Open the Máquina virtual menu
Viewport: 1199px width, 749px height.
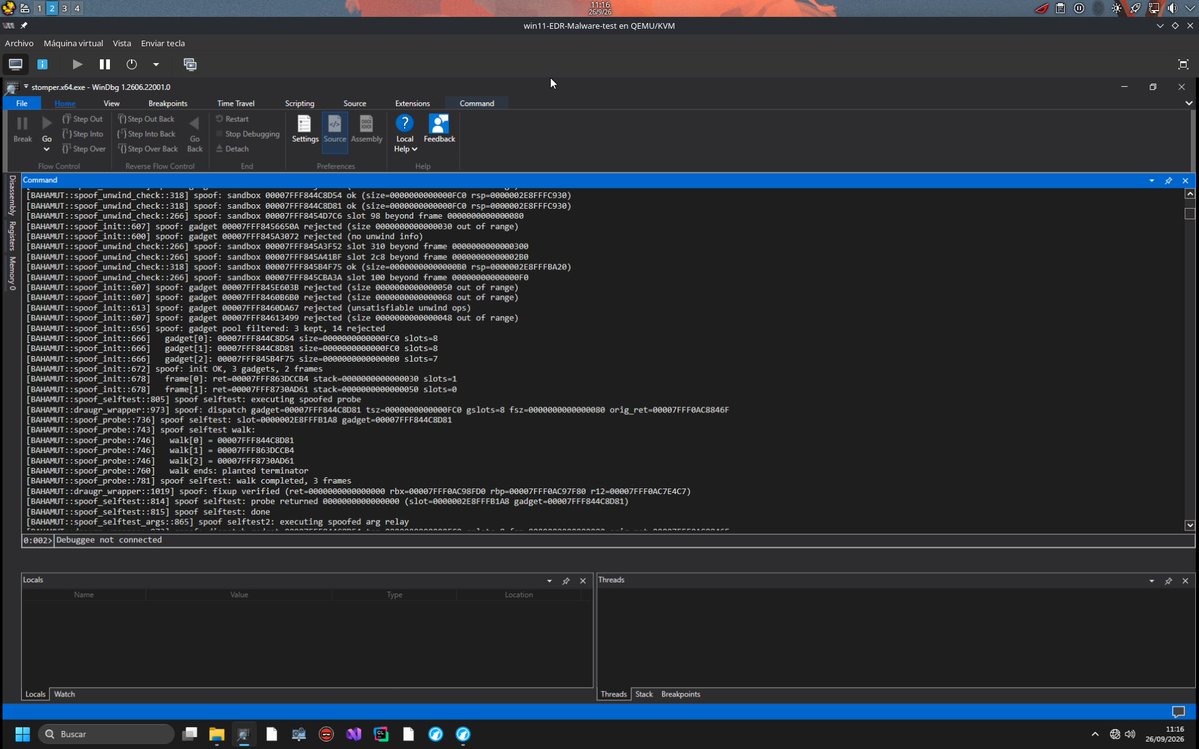[x=73, y=44]
